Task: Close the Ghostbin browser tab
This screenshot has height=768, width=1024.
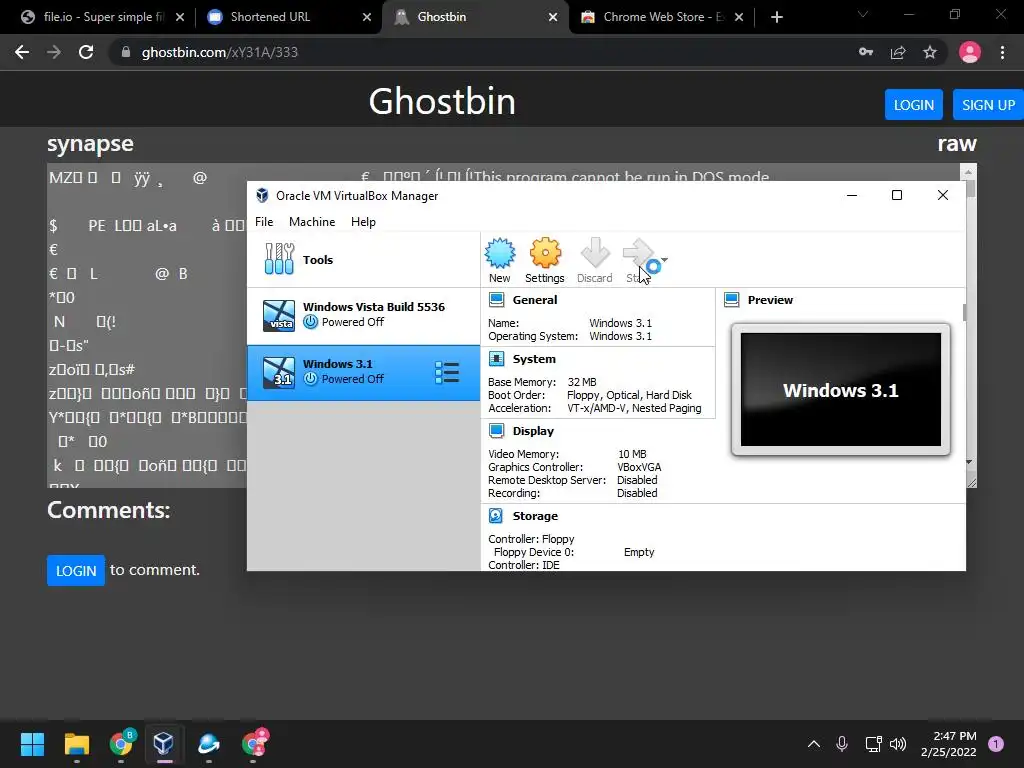Action: click(x=553, y=17)
